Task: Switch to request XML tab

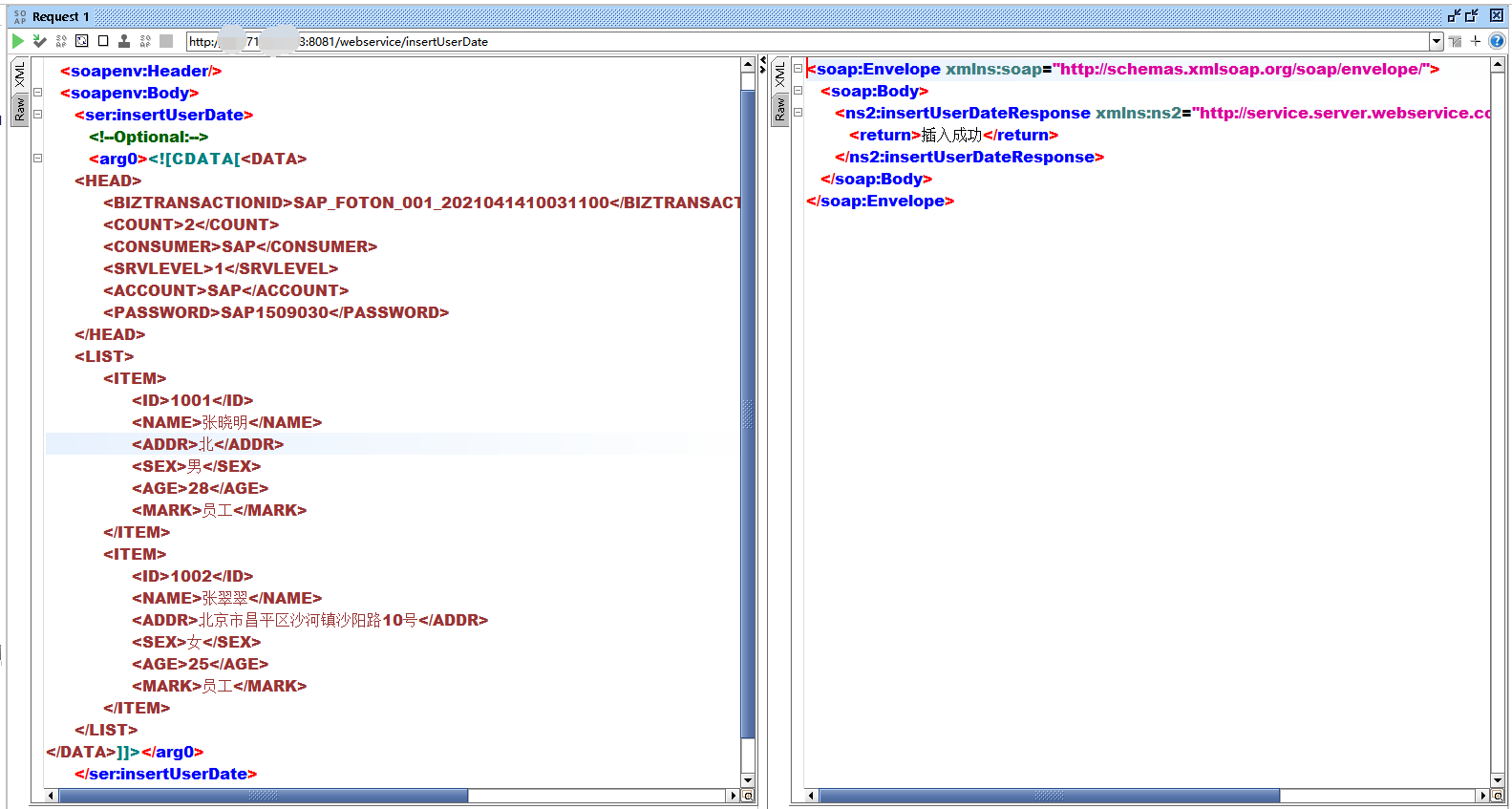Action: [19, 75]
